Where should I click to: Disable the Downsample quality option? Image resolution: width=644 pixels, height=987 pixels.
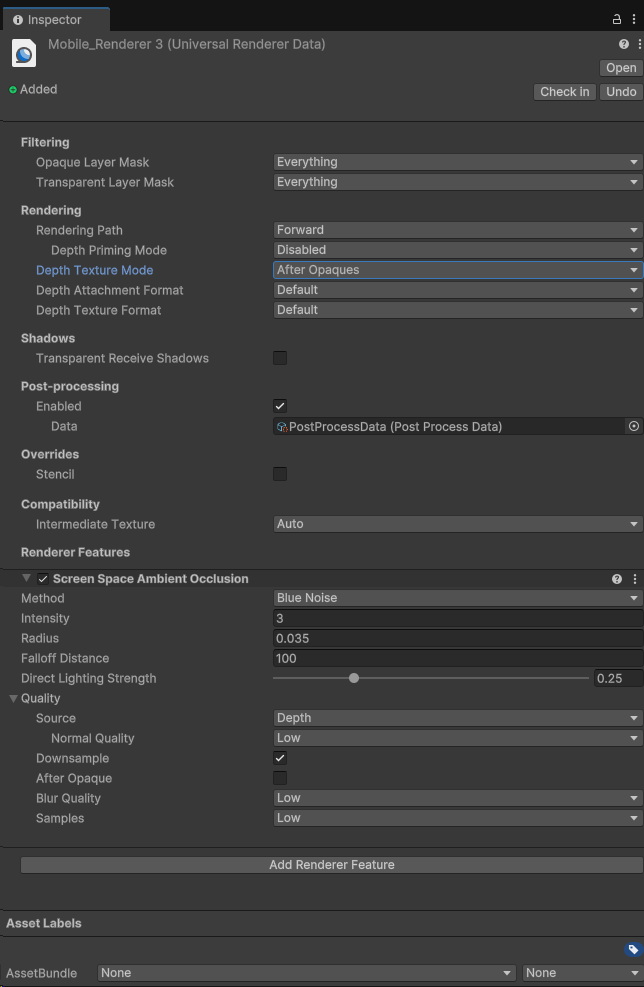coord(279,758)
